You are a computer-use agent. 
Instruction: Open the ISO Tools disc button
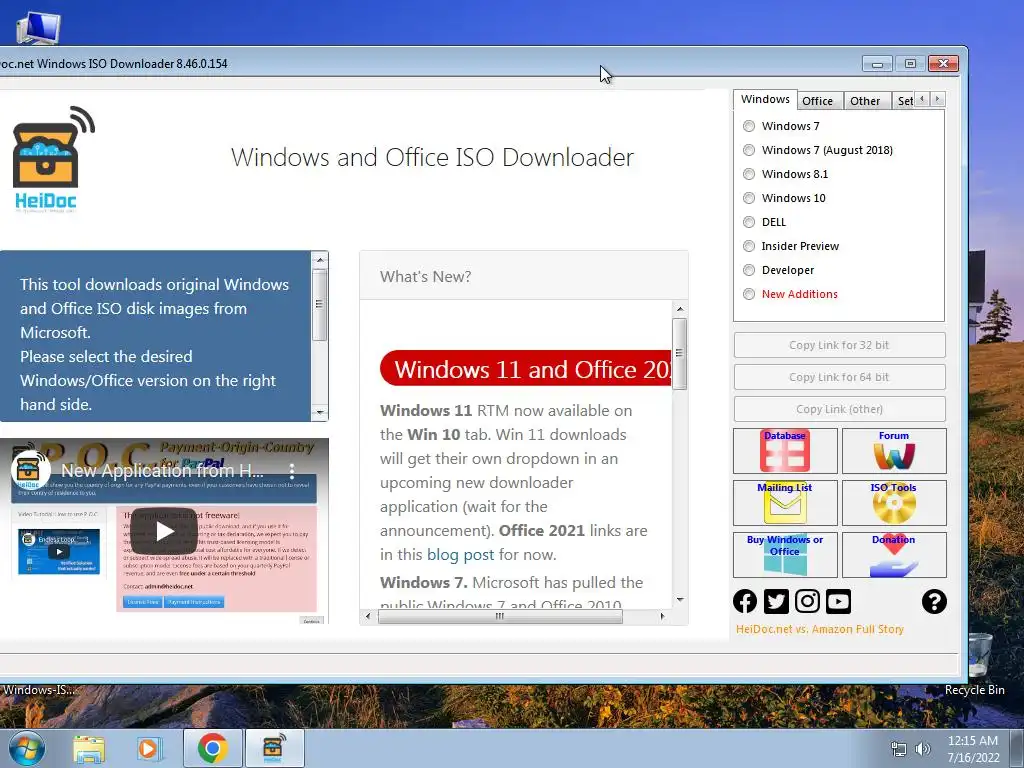tap(894, 503)
